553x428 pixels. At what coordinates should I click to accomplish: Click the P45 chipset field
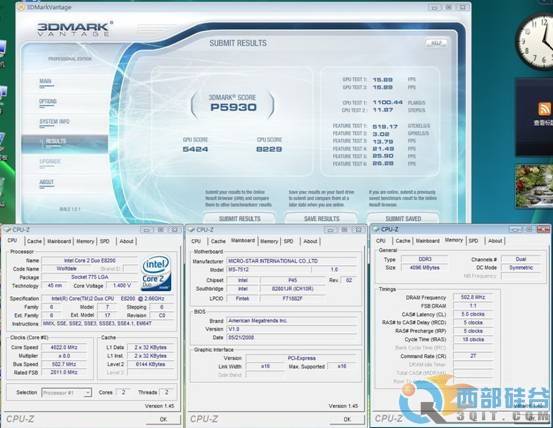[292, 280]
